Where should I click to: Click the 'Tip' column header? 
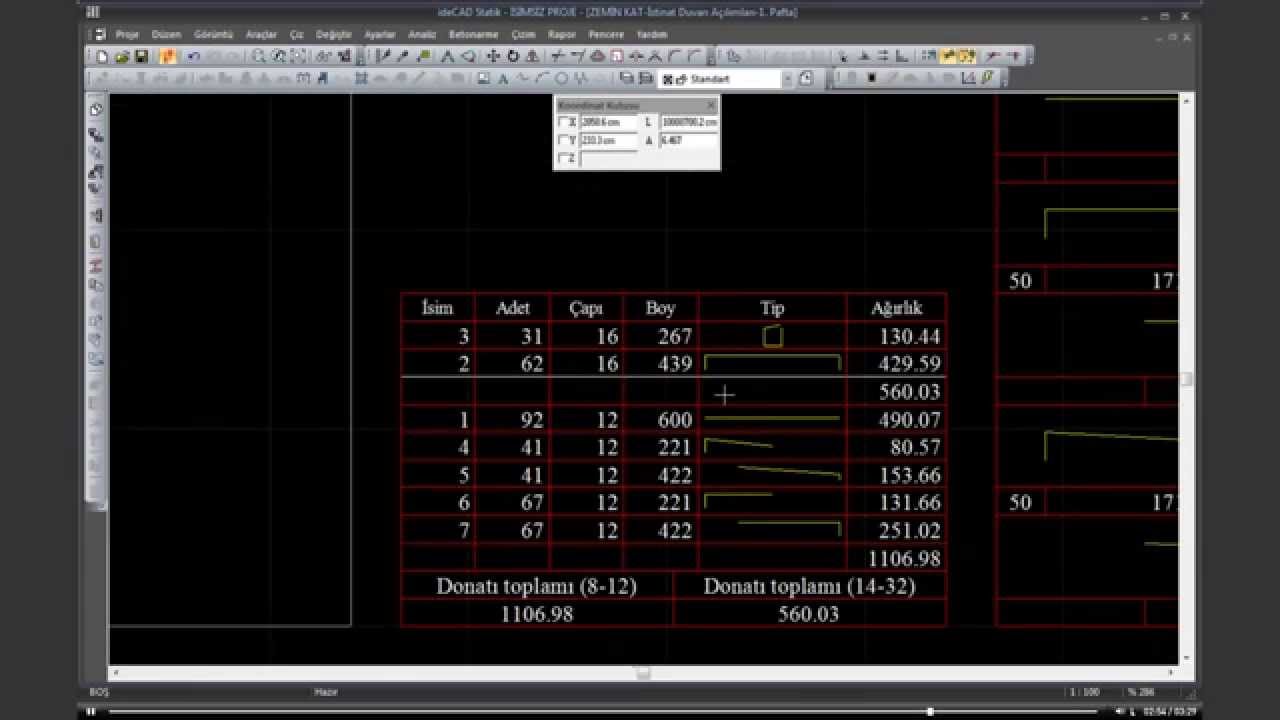pyautogui.click(x=772, y=308)
